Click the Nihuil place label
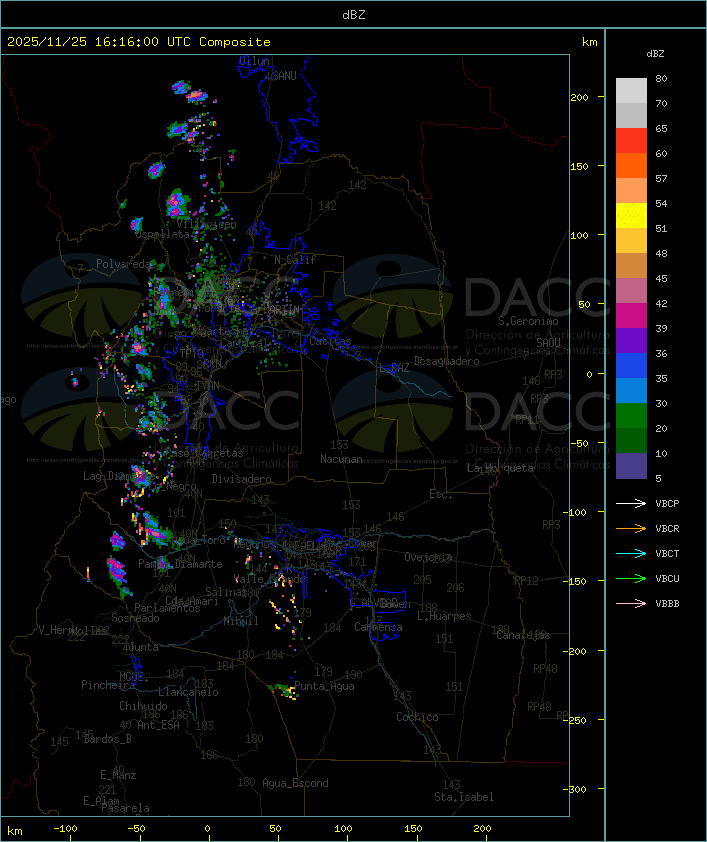This screenshot has height=842, width=707. pos(241,621)
